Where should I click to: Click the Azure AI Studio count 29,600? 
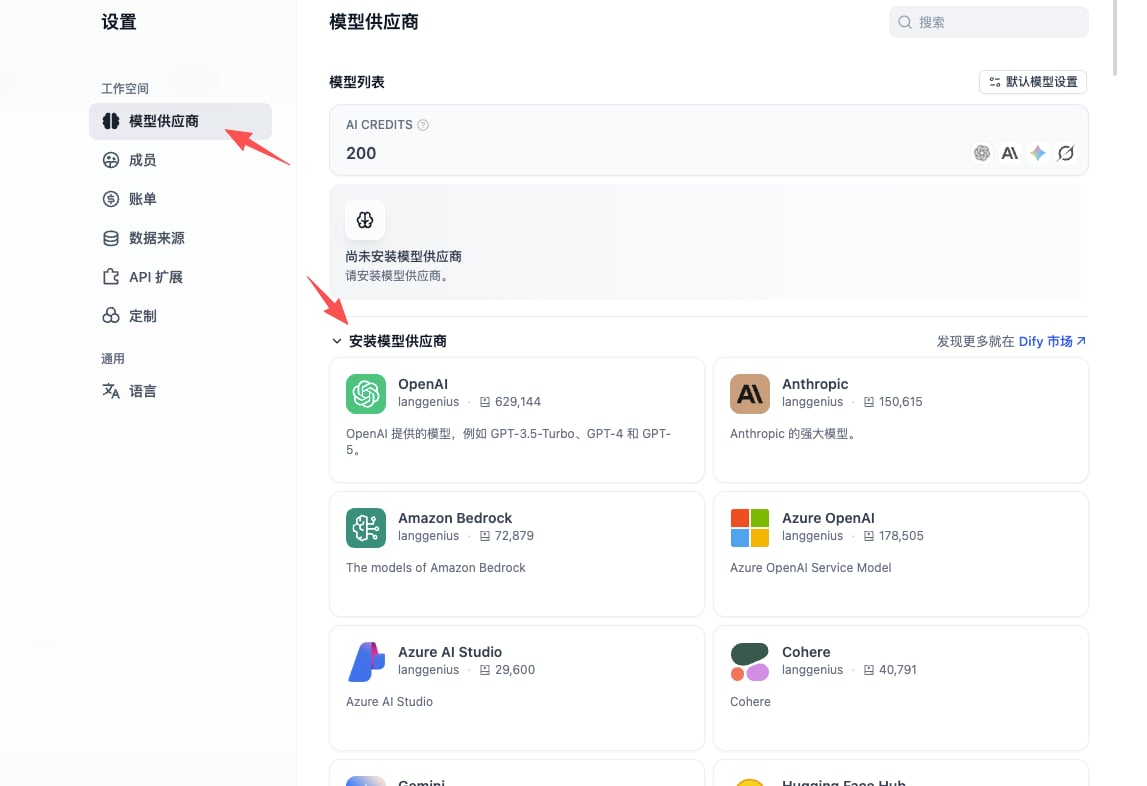514,670
